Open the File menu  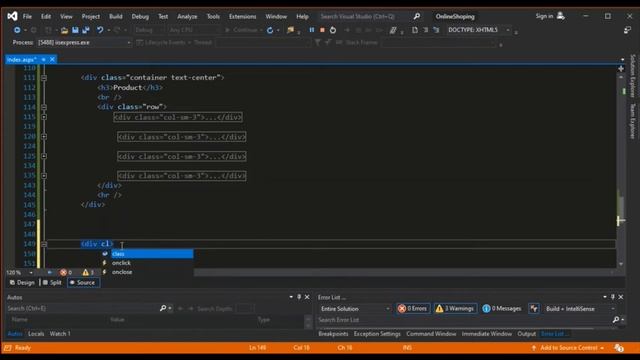[x=27, y=16]
